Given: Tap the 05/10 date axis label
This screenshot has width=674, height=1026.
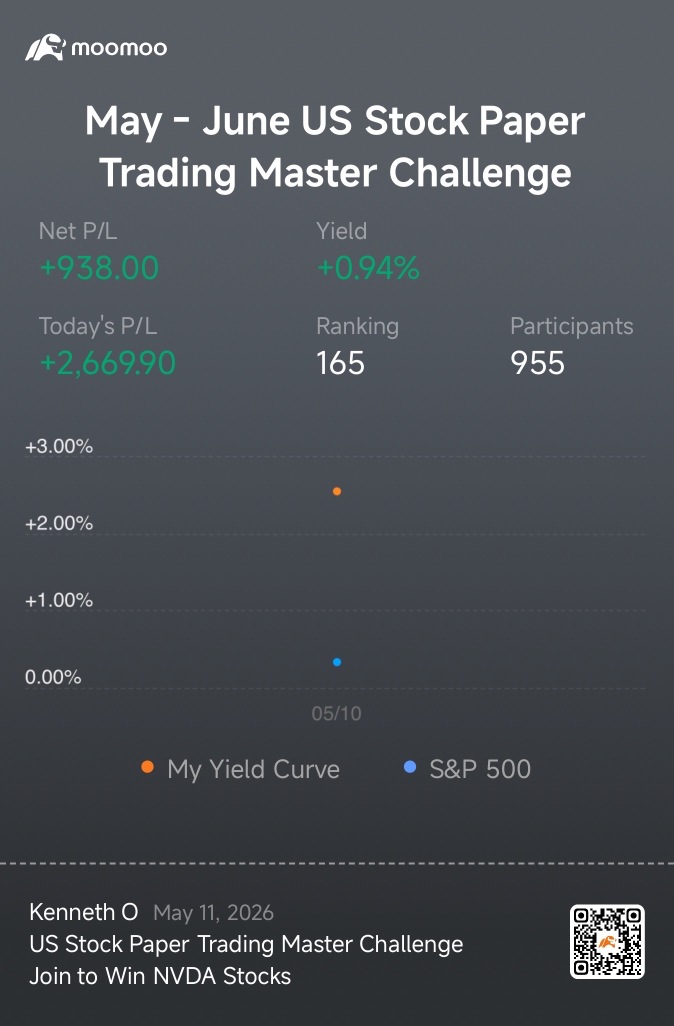Looking at the screenshot, I should [x=336, y=713].
